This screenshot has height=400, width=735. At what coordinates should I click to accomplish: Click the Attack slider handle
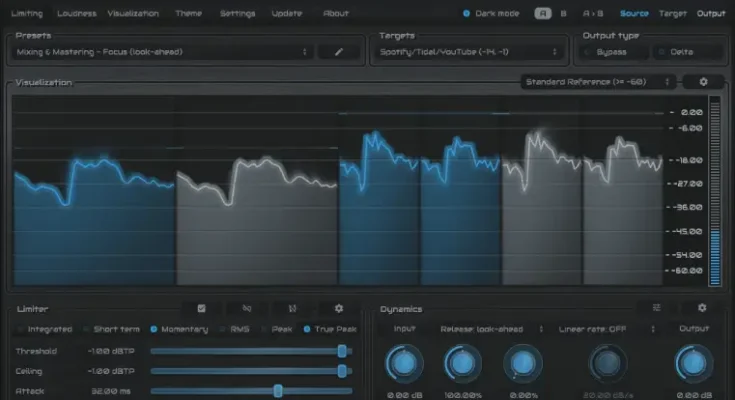(278, 391)
